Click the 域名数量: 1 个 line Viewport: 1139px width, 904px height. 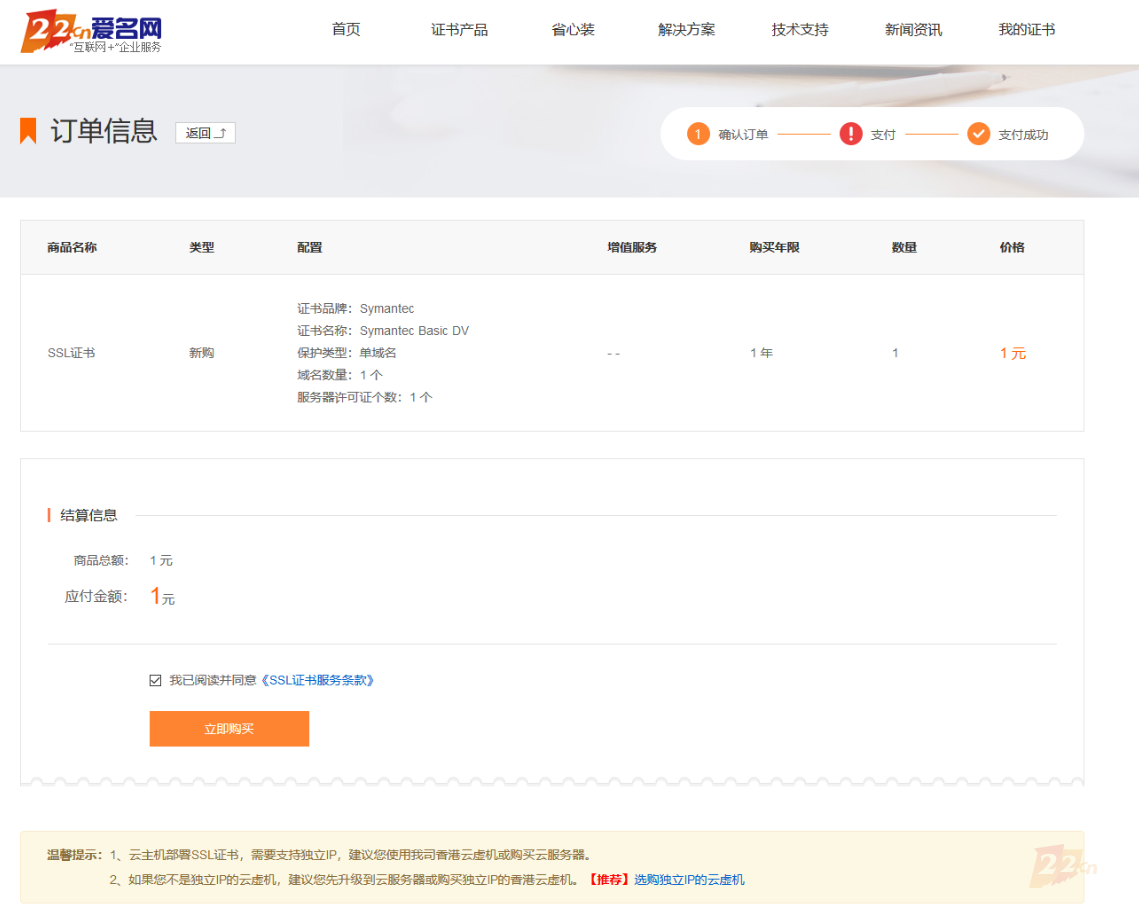(x=339, y=375)
